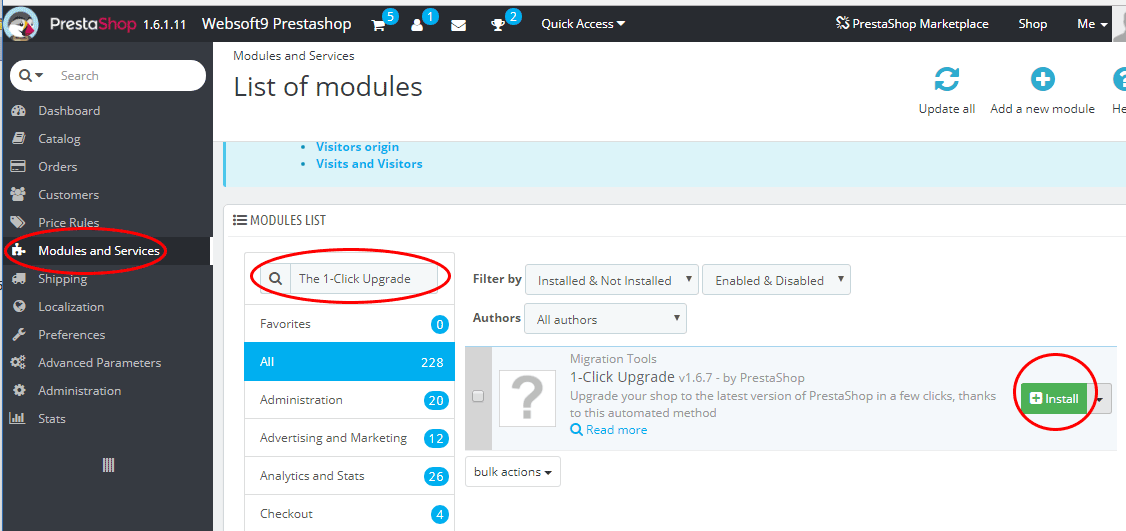1126x531 pixels.
Task: Click the Modules and Services puzzle icon
Action: [19, 251]
